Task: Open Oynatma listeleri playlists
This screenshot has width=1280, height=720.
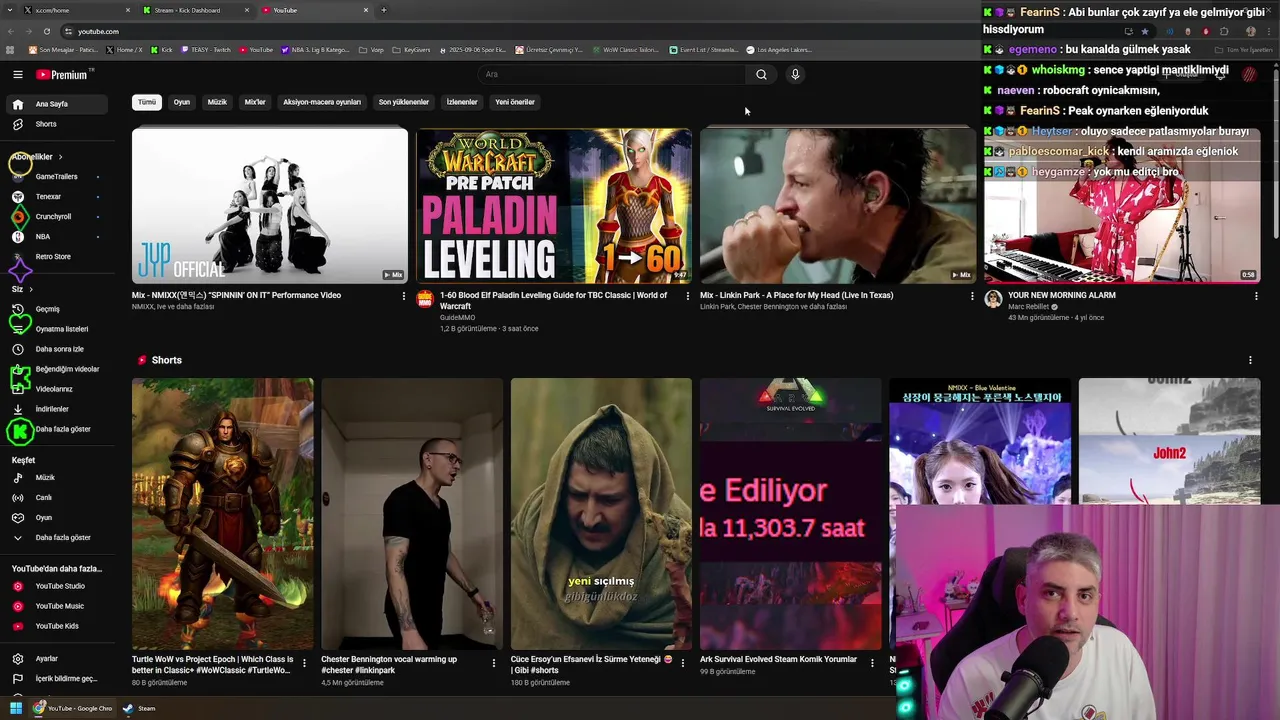Action: coord(58,329)
